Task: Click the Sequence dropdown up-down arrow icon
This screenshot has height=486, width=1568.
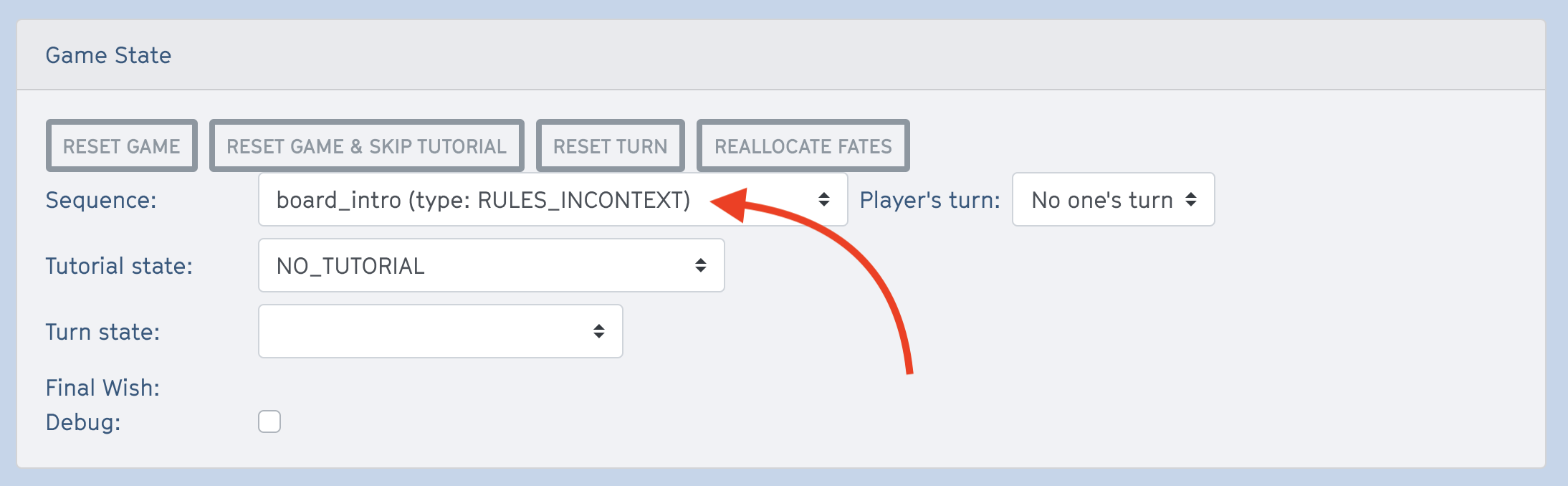Action: click(x=824, y=199)
